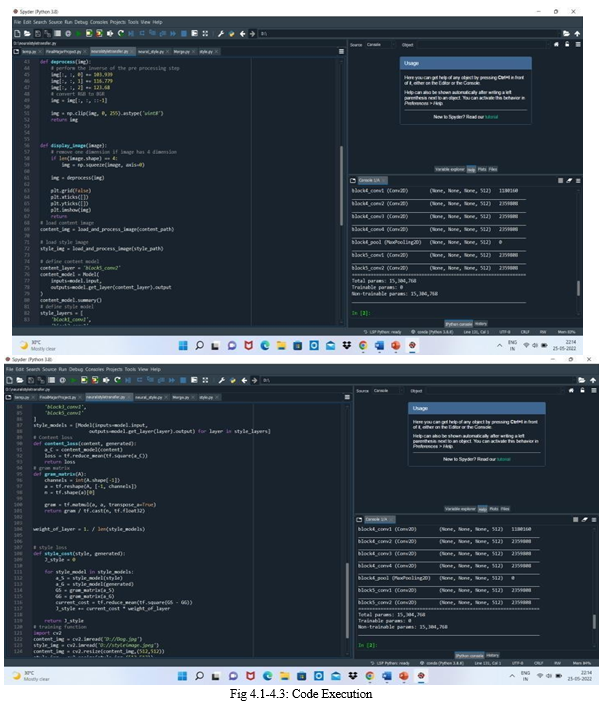Click blue Stop debugging square in upper Spyder toolbar
Image resolution: width=616 pixels, height=702 pixels.
point(184,34)
